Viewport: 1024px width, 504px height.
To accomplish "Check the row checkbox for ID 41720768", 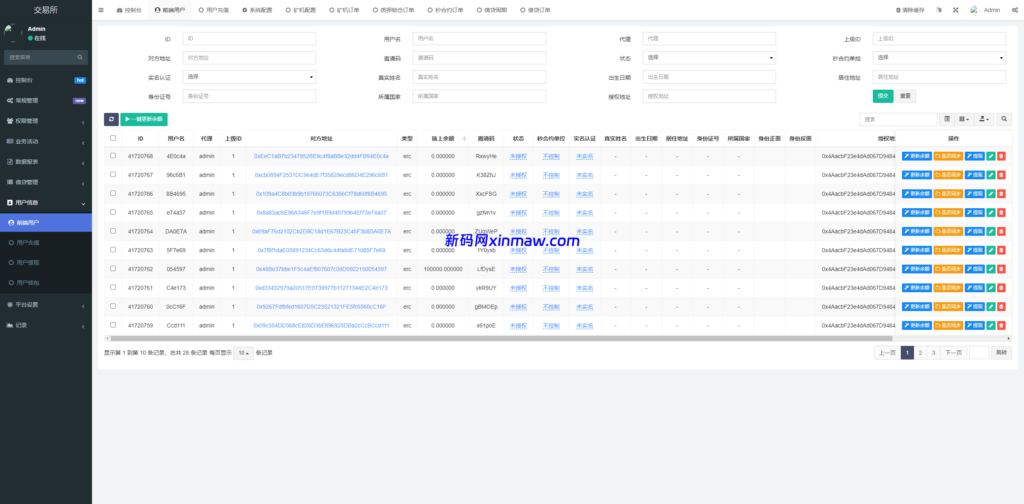I will tap(113, 156).
